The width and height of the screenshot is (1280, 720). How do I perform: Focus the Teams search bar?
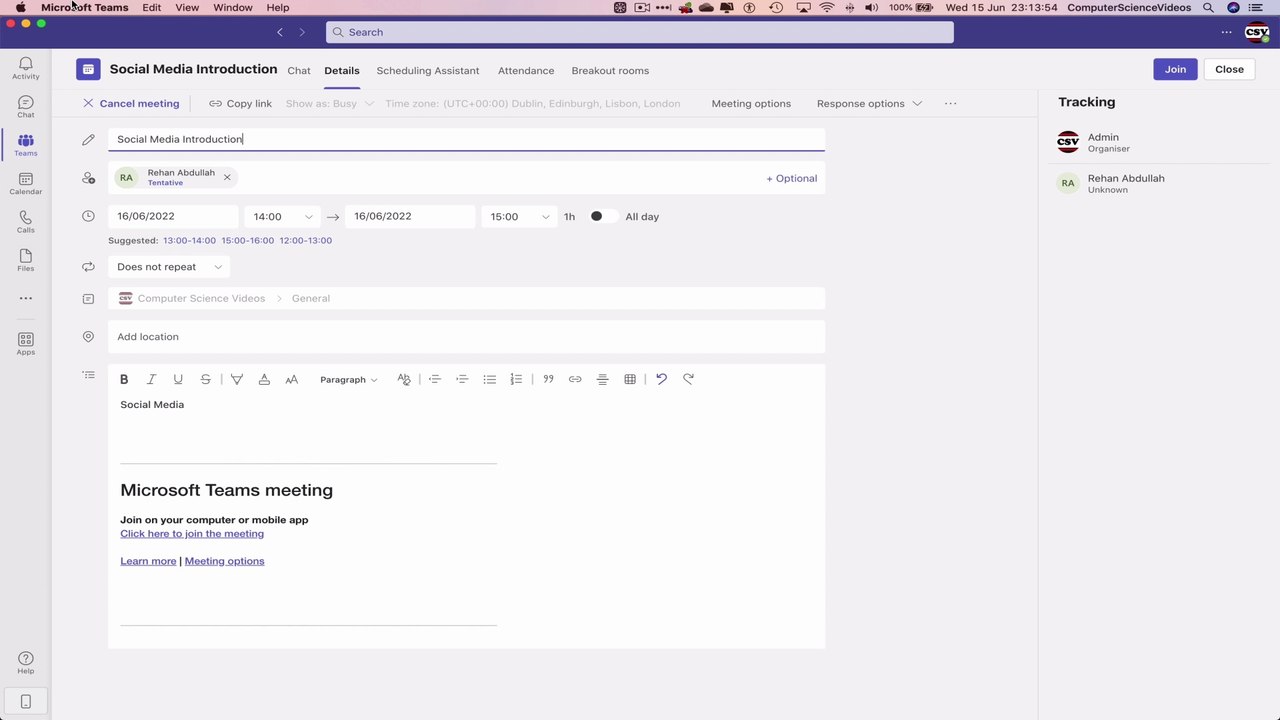coord(640,32)
